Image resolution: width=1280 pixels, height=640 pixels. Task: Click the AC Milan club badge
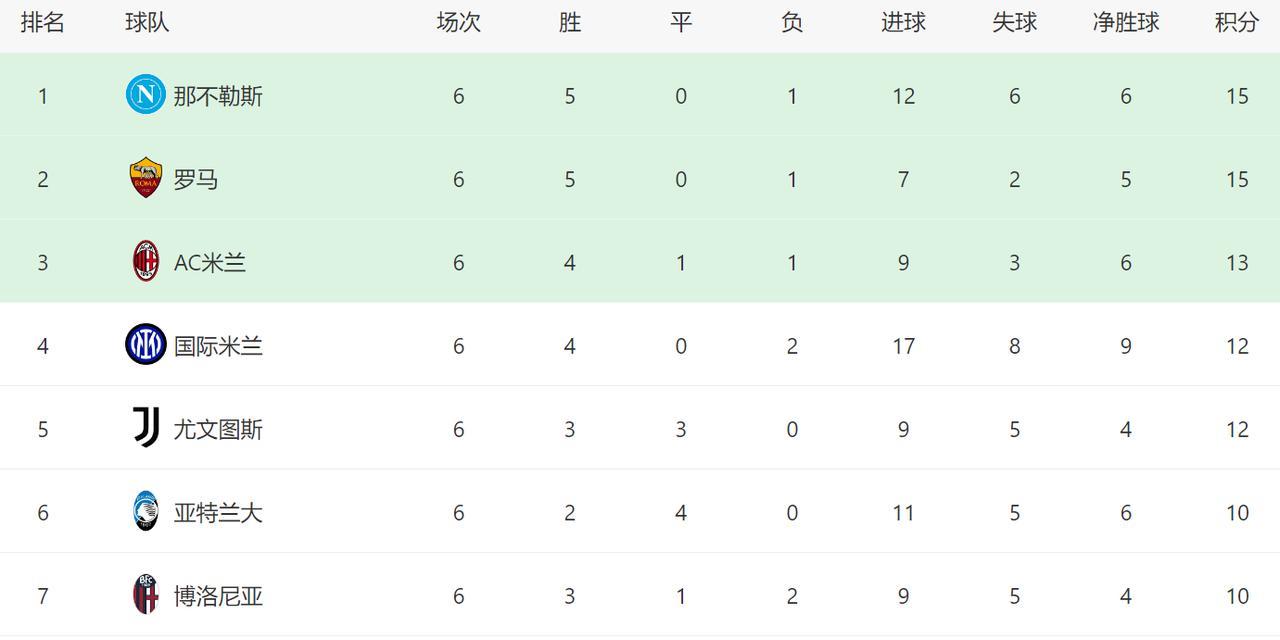[146, 262]
